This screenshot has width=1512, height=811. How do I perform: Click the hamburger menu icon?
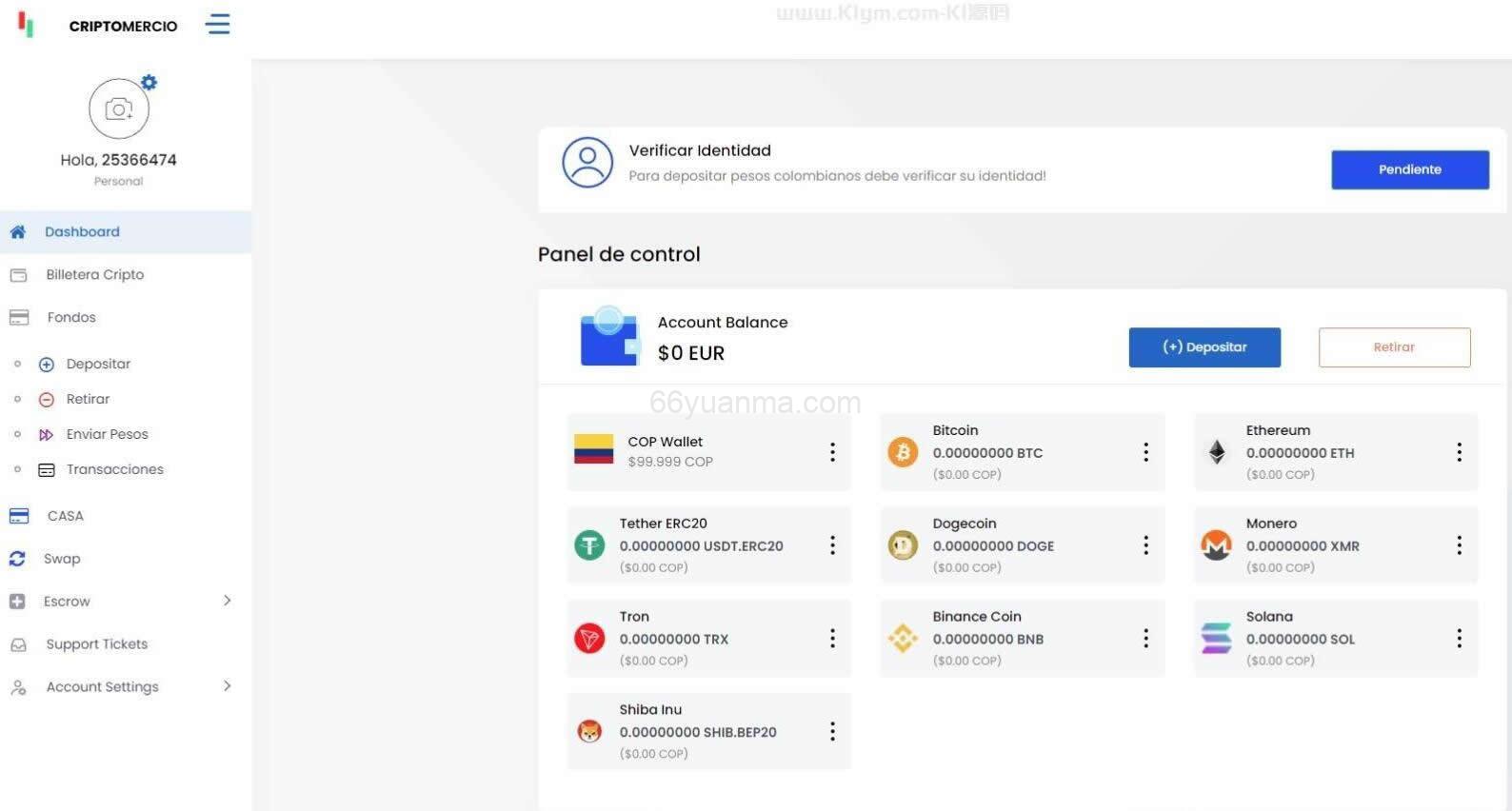click(x=218, y=25)
